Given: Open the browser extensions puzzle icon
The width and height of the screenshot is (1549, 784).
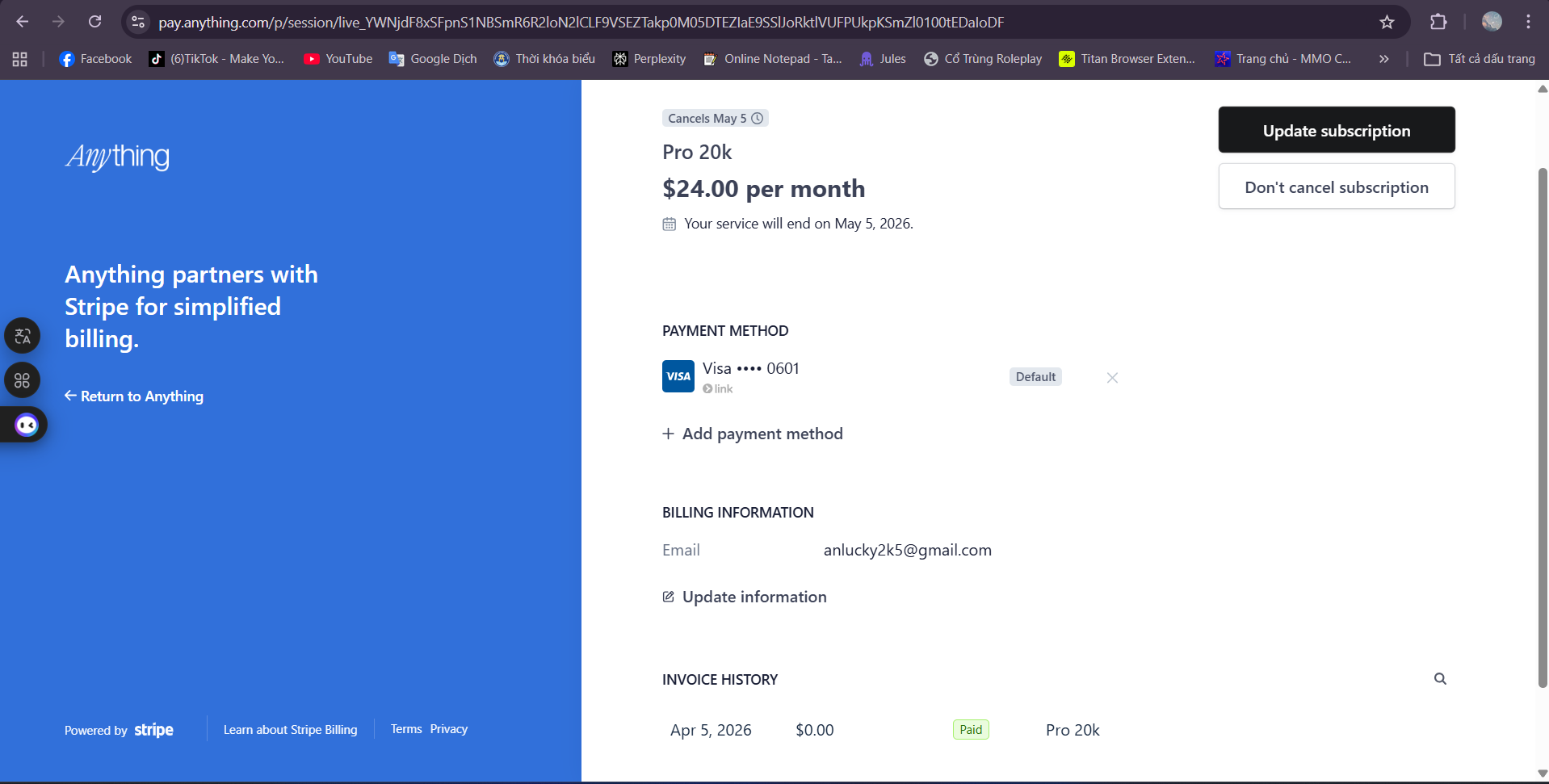Looking at the screenshot, I should 1438,22.
